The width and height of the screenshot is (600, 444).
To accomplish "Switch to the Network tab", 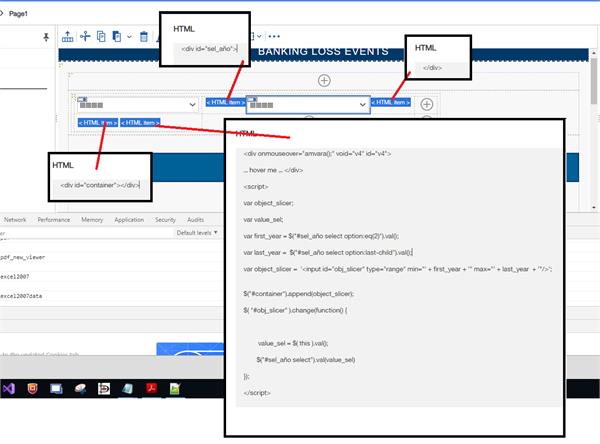I will (x=15, y=220).
